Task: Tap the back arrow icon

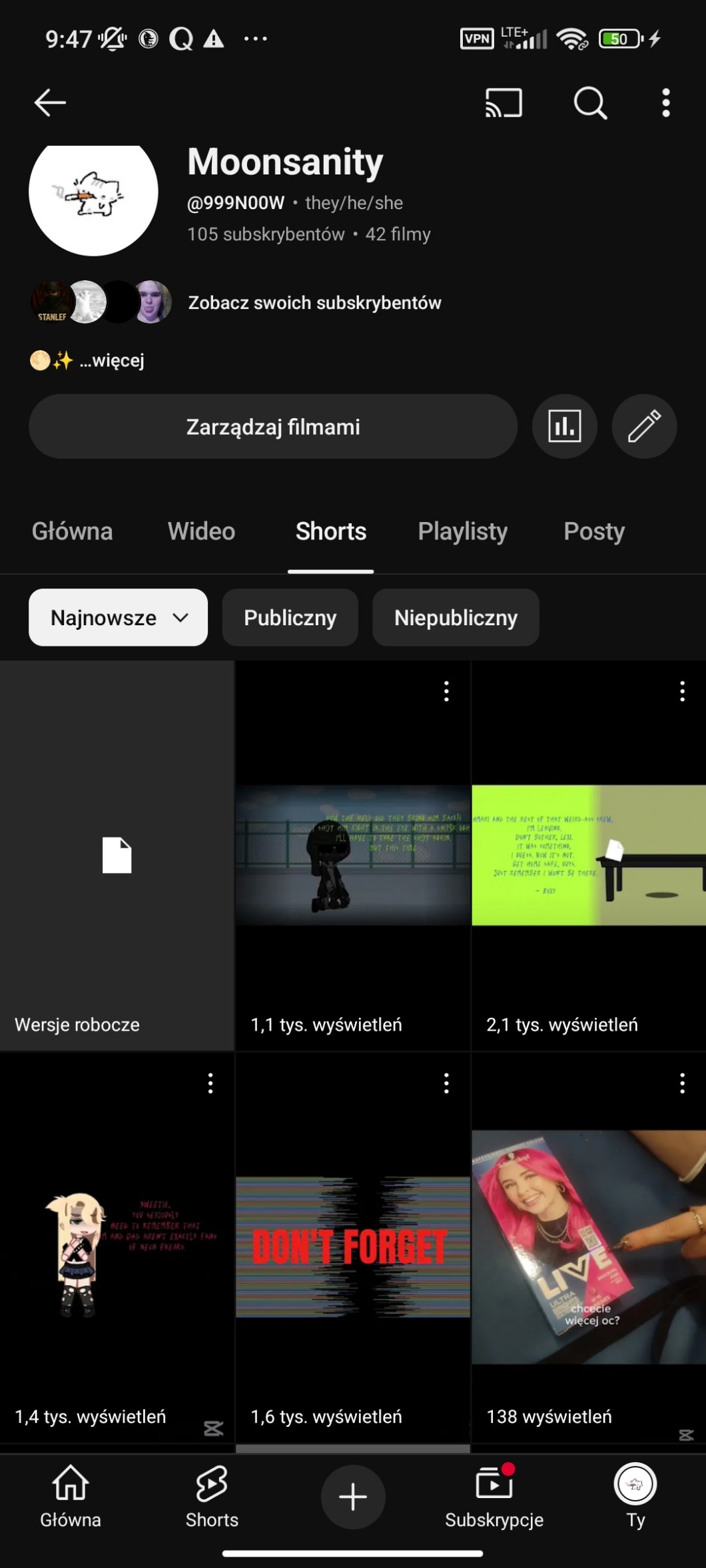Action: 50,103
